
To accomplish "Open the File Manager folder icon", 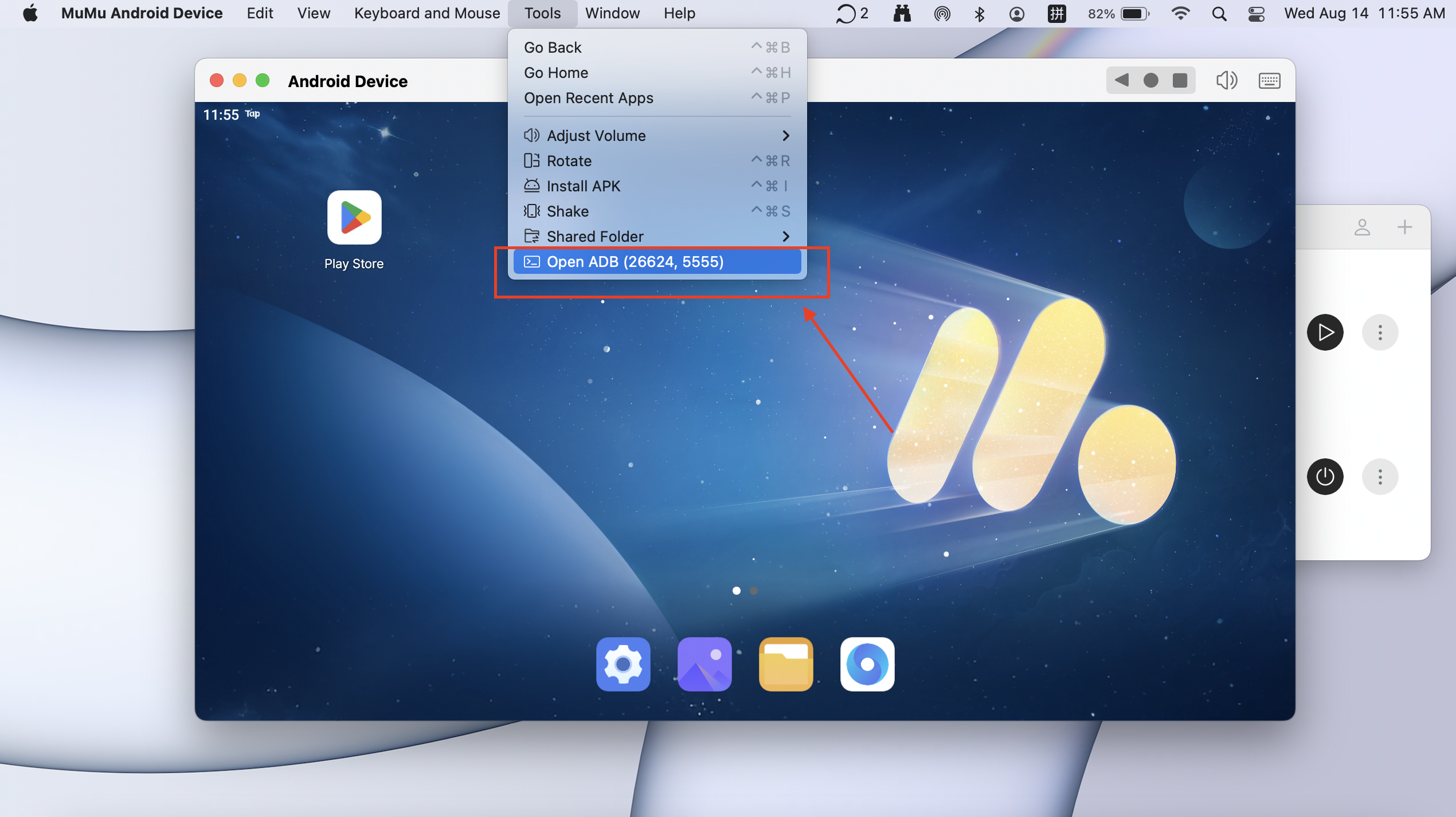I will pyautogui.click(x=786, y=665).
